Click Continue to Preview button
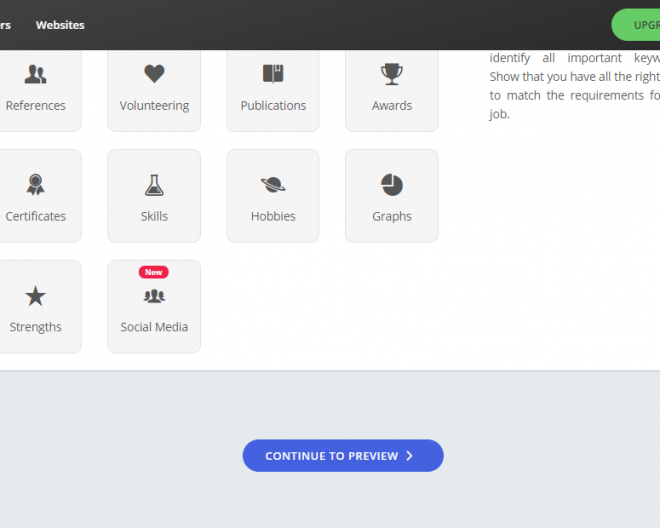 click(x=343, y=456)
